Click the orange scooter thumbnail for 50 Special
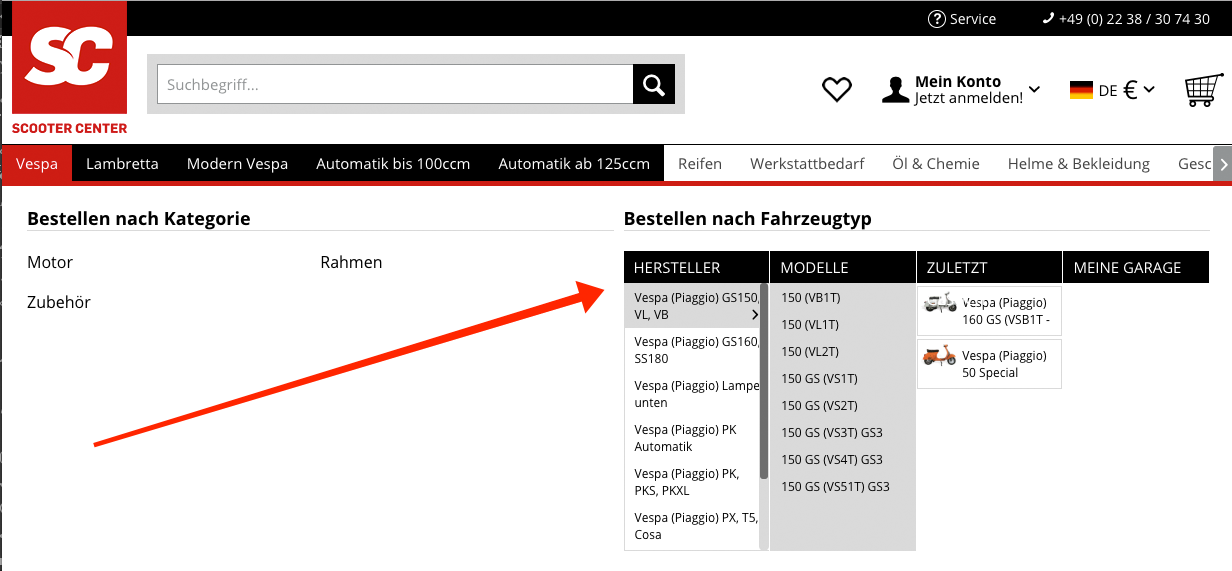This screenshot has height=571, width=1232. (x=940, y=355)
